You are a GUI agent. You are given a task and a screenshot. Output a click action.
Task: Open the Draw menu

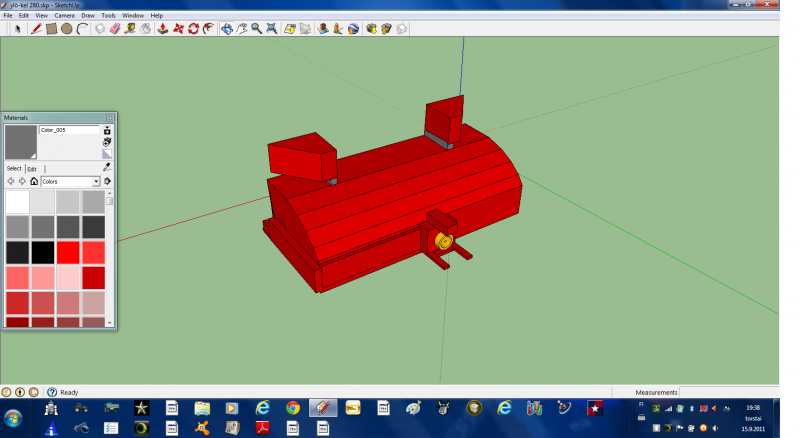(x=88, y=16)
